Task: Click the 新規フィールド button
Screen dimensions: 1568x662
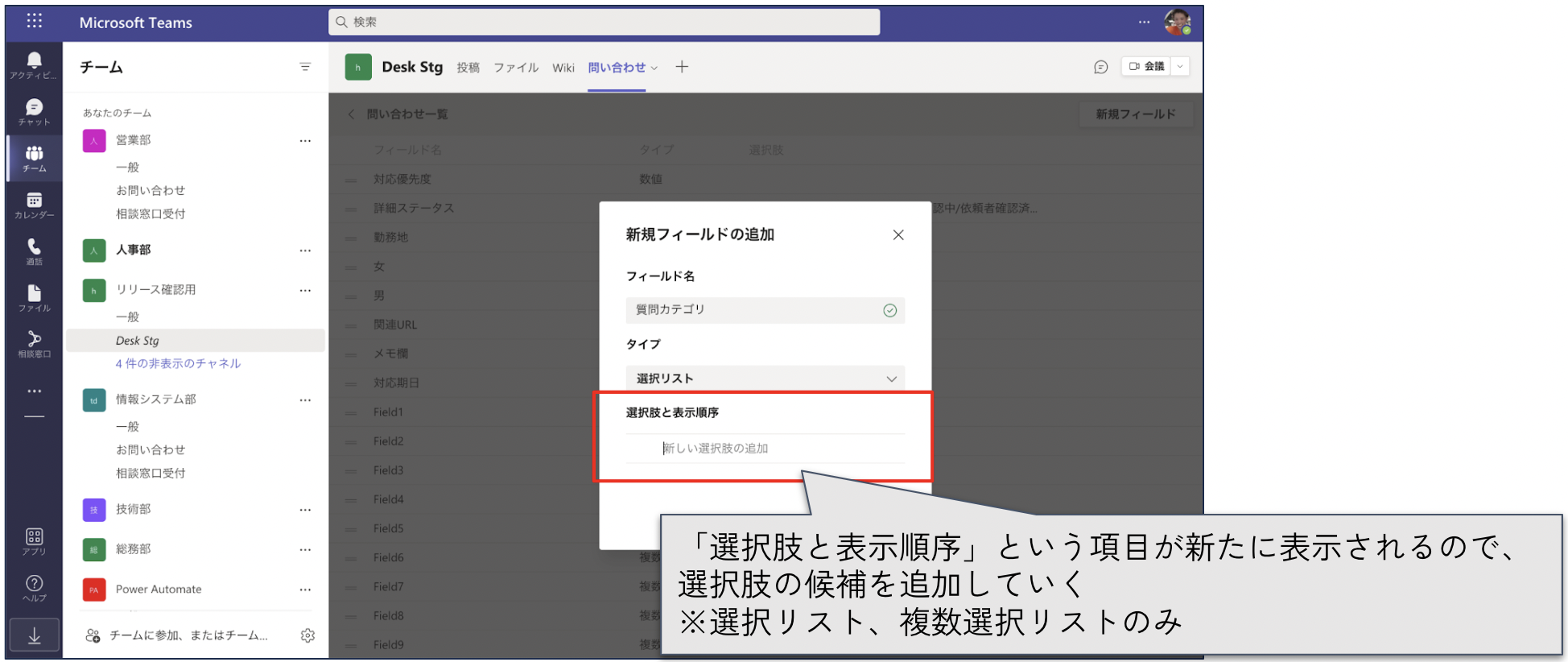Action: pos(1136,114)
